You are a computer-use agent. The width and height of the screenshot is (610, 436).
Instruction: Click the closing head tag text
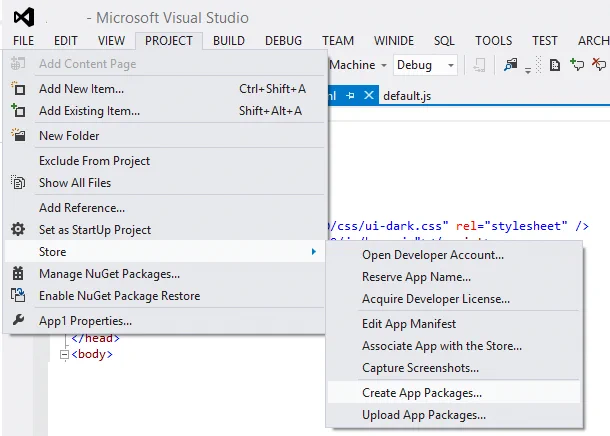[96, 338]
